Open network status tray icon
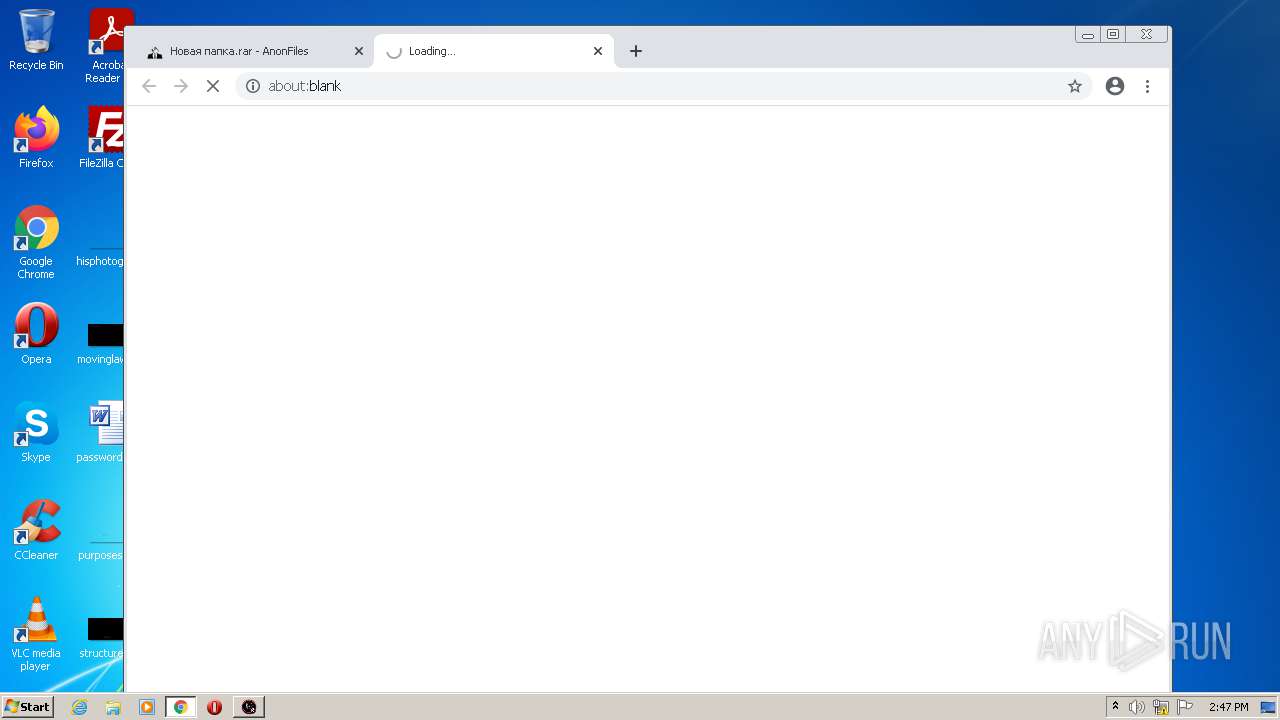Viewport: 1280px width, 720px height. [x=1161, y=707]
